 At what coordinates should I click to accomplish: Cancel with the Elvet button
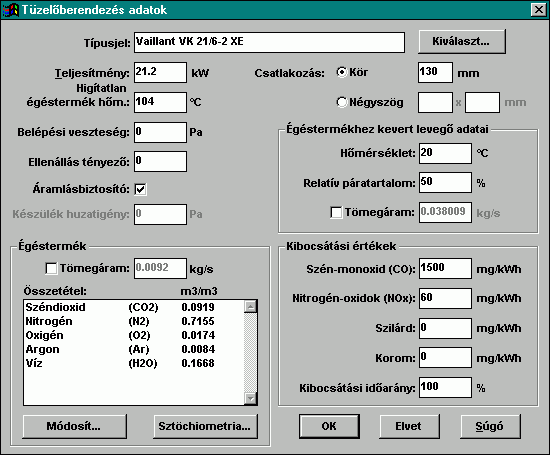coord(409,426)
